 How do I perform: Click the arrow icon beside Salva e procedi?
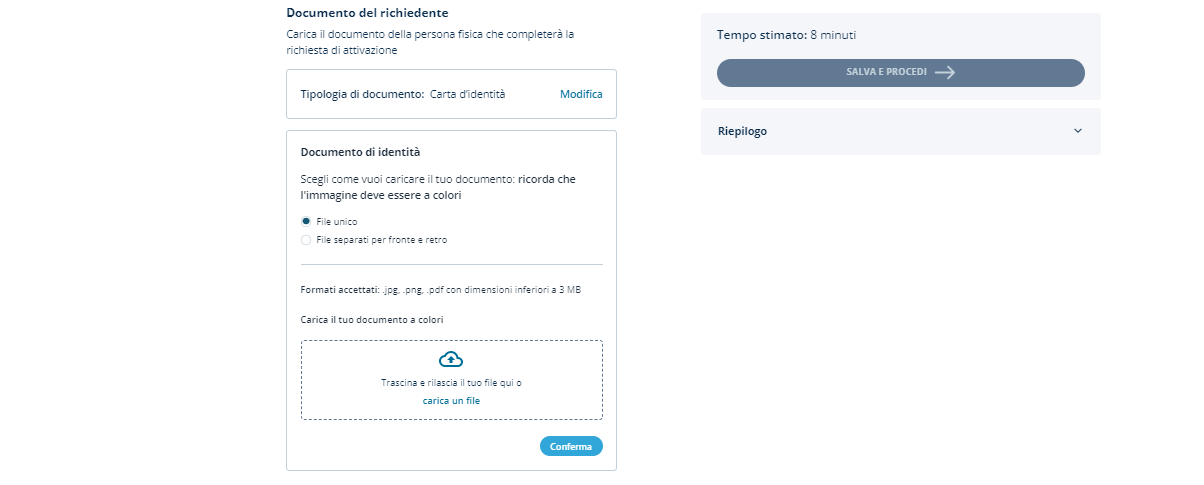click(x=945, y=73)
